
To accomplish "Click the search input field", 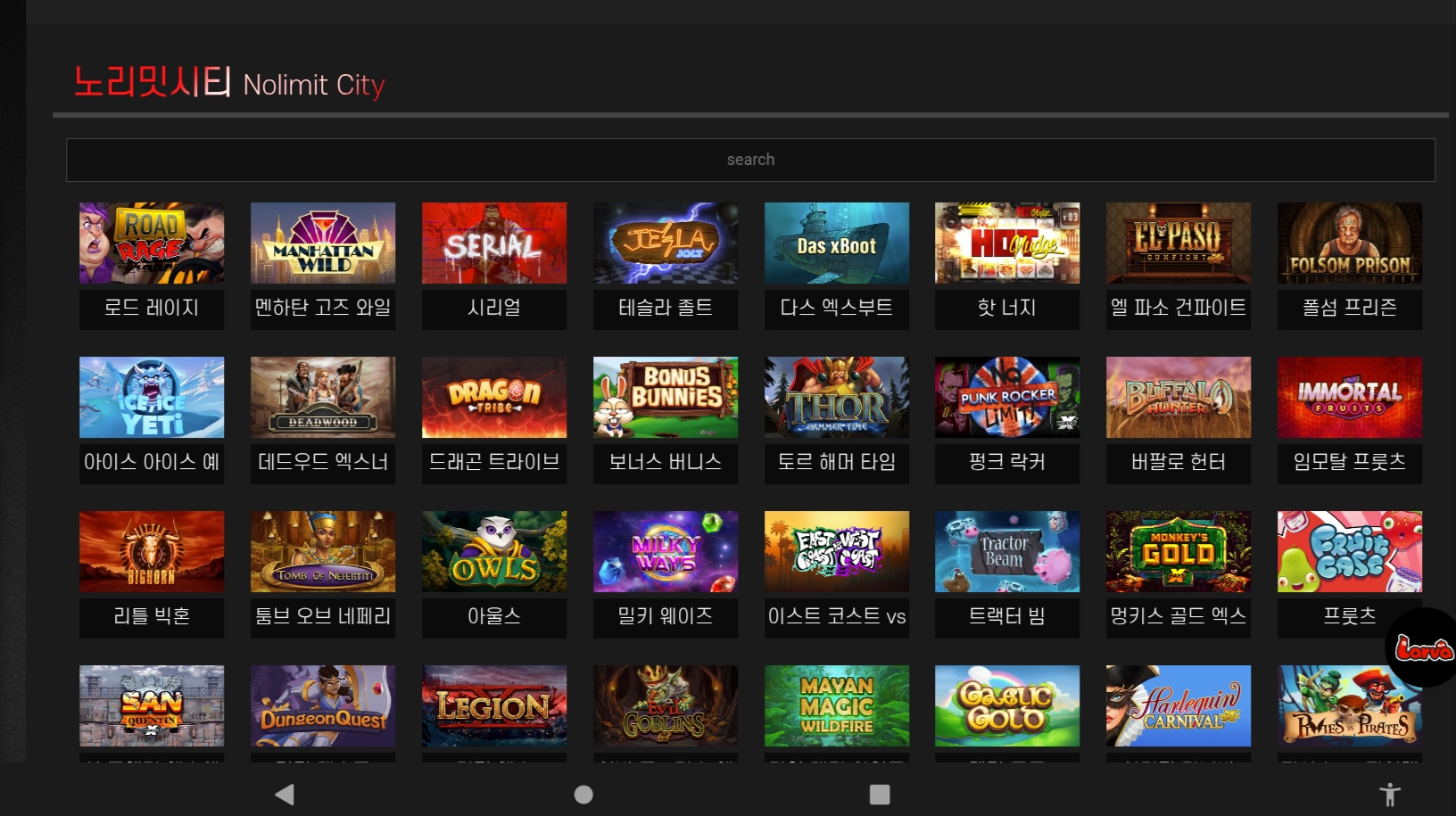I will point(750,160).
